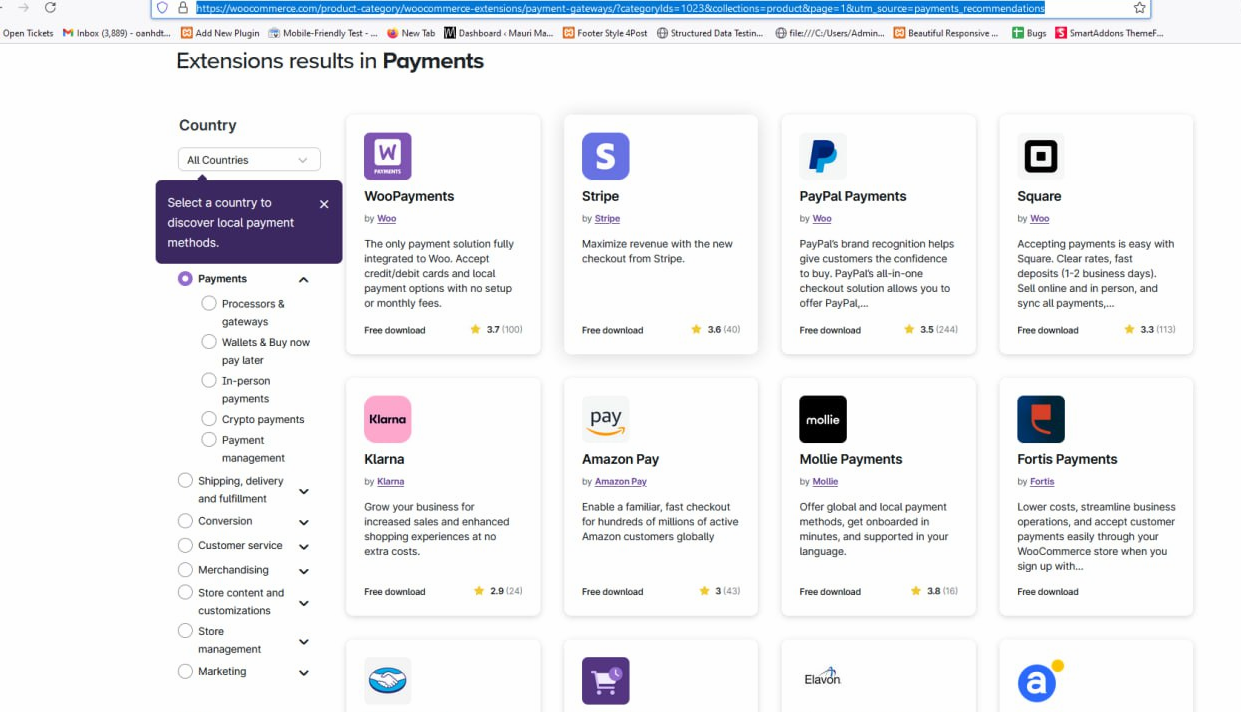
Task: Select the Merchandising radio button
Action: click(x=185, y=570)
